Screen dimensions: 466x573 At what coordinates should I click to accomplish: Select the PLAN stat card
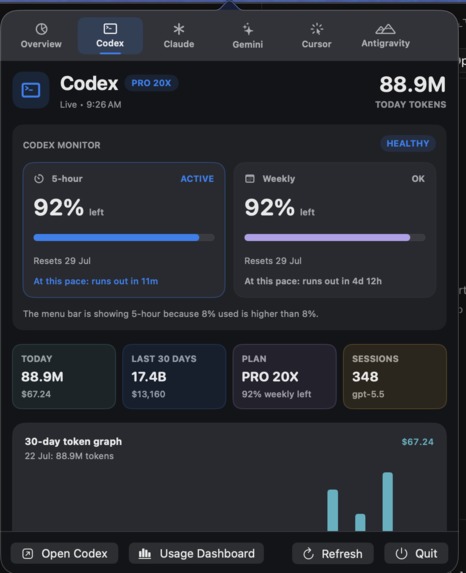284,376
